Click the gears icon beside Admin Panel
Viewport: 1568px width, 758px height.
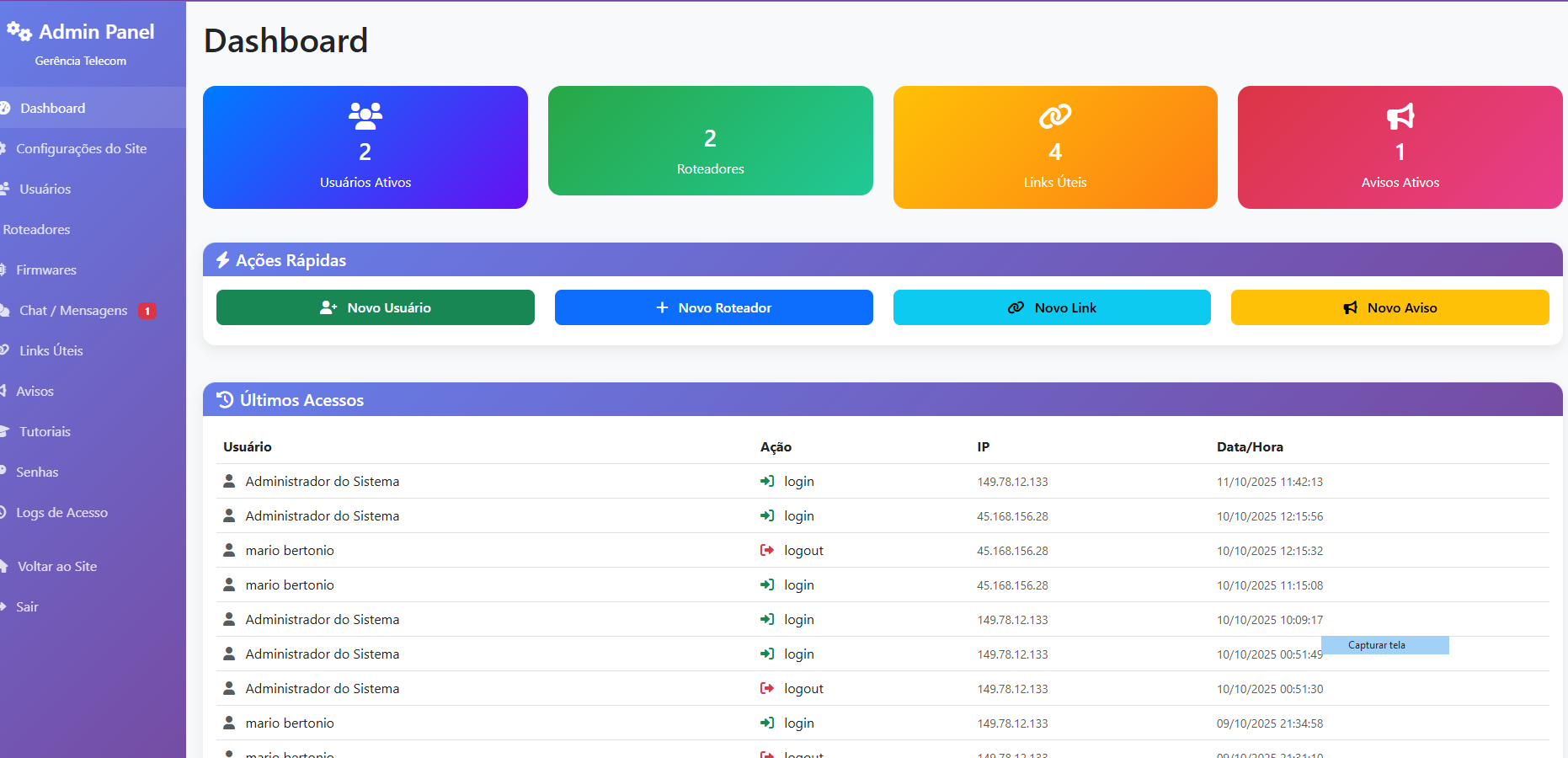[19, 32]
